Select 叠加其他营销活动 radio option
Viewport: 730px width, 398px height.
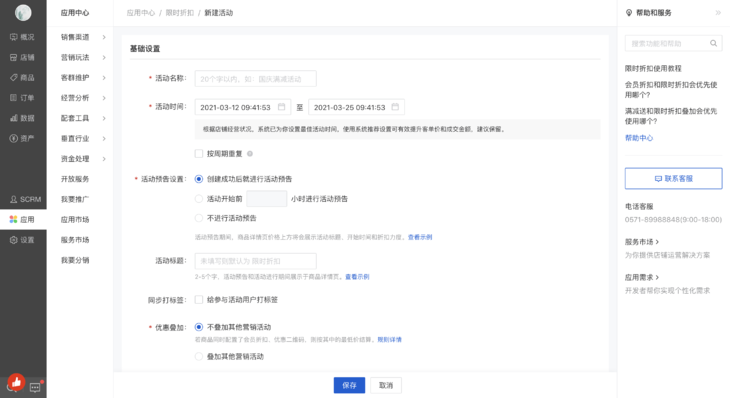point(199,357)
